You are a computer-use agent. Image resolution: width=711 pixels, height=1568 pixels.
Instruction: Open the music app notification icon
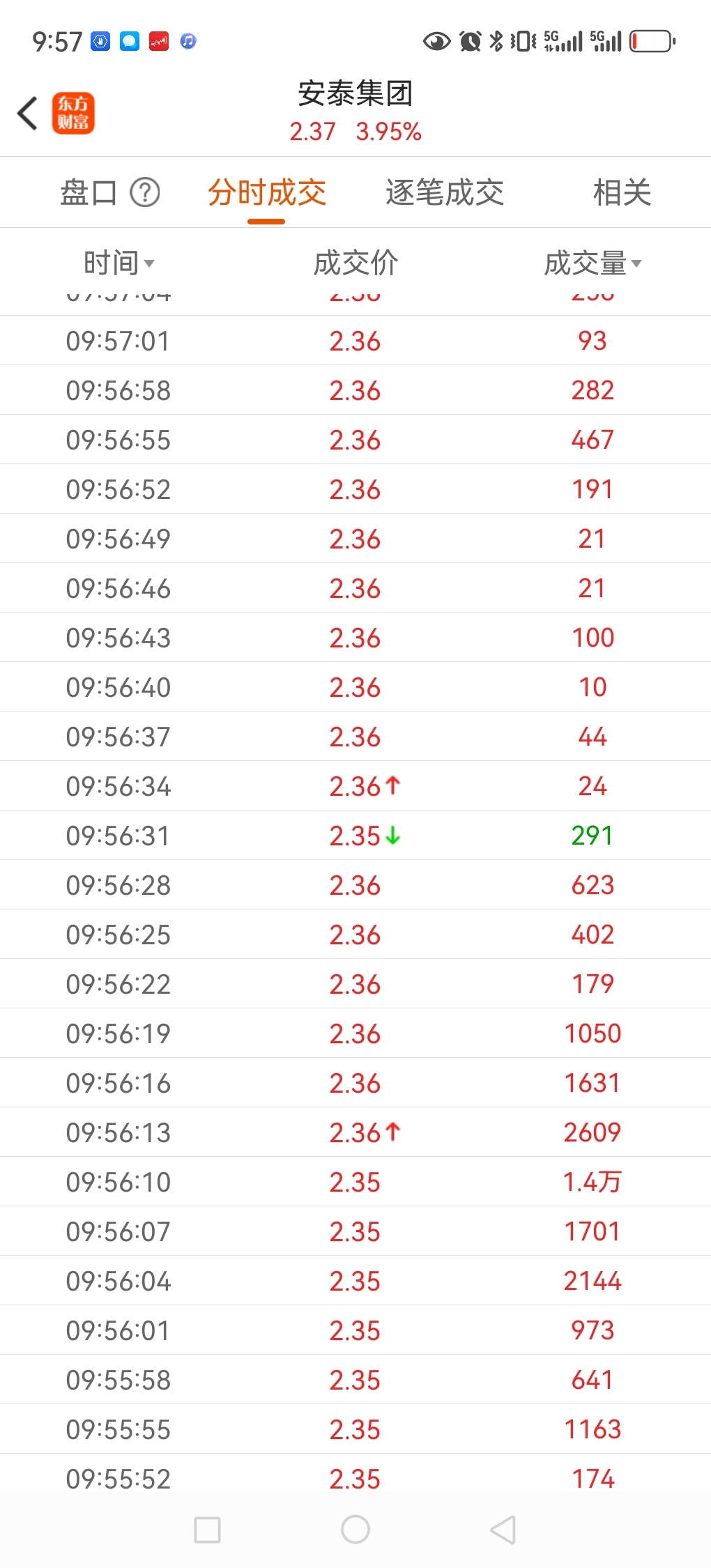[188, 41]
